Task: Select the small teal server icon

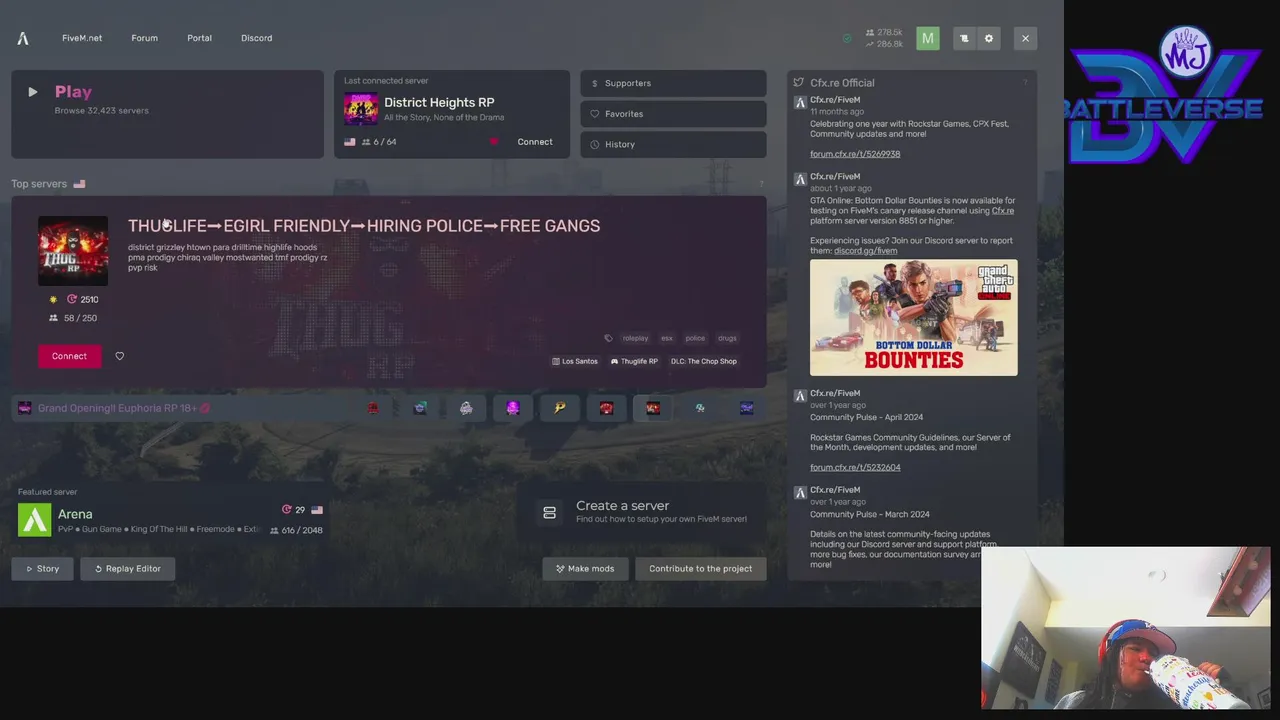Action: [700, 408]
